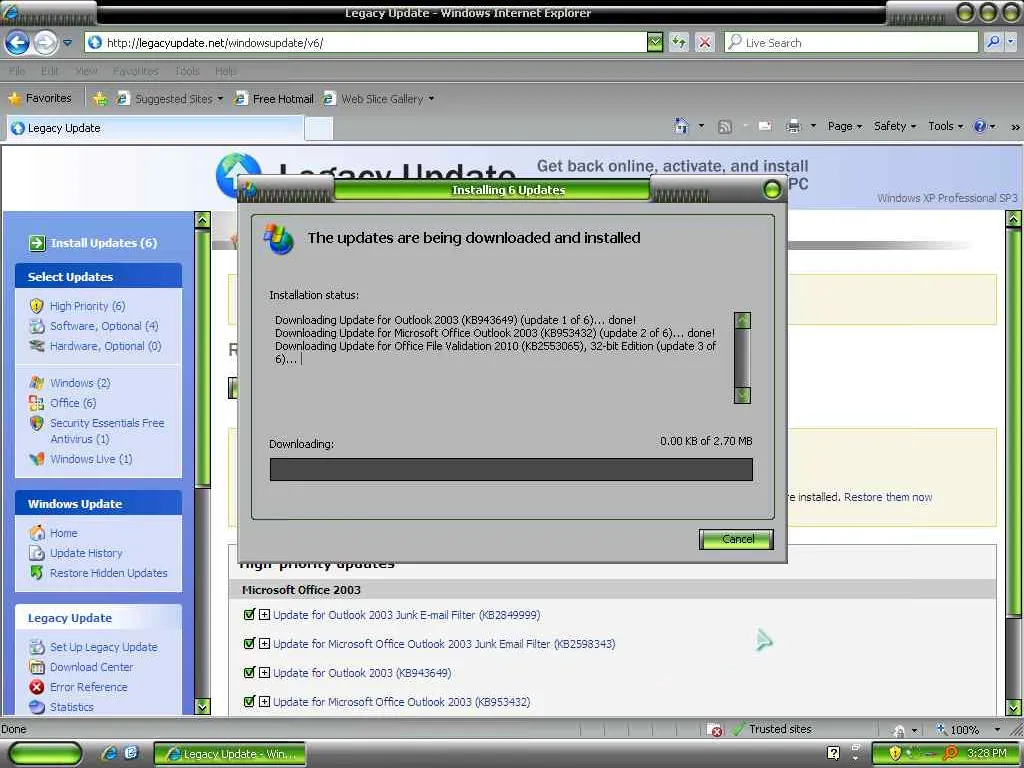
Task: Uncheck Outlook 2003 Junk Email Filter KB2598343
Action: [249, 644]
